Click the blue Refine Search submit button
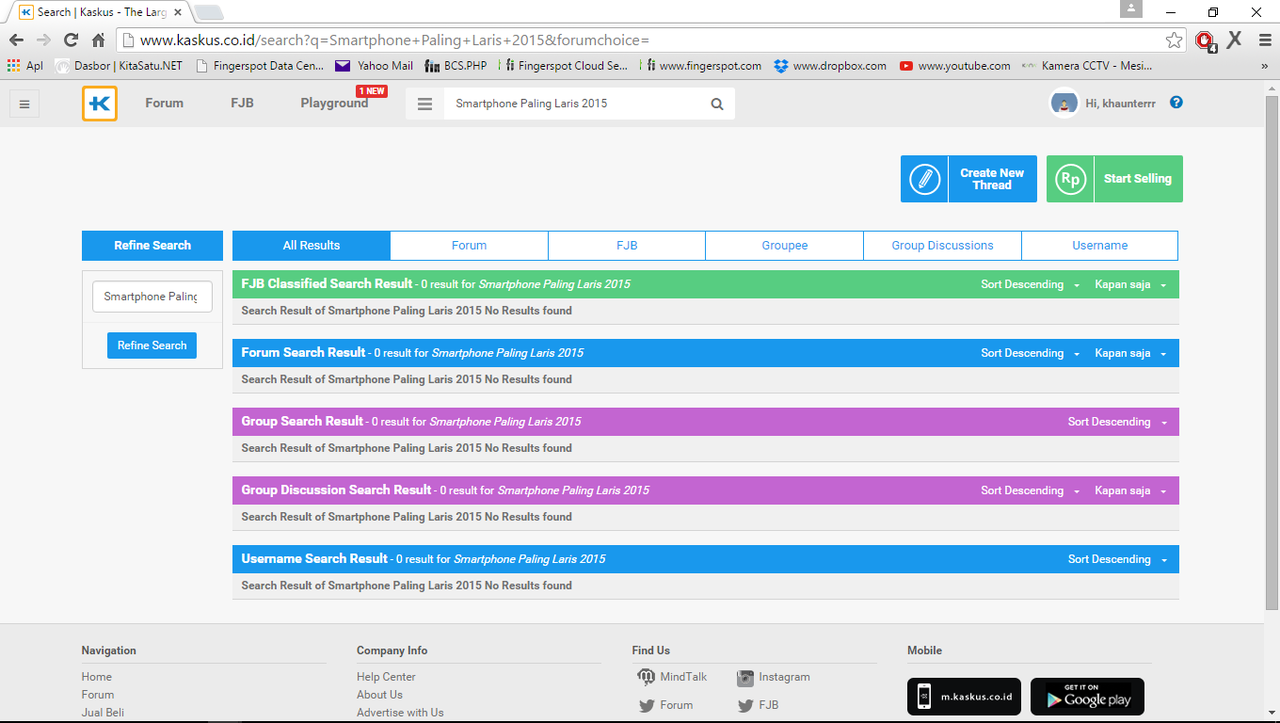This screenshot has height=723, width=1280. tap(152, 345)
